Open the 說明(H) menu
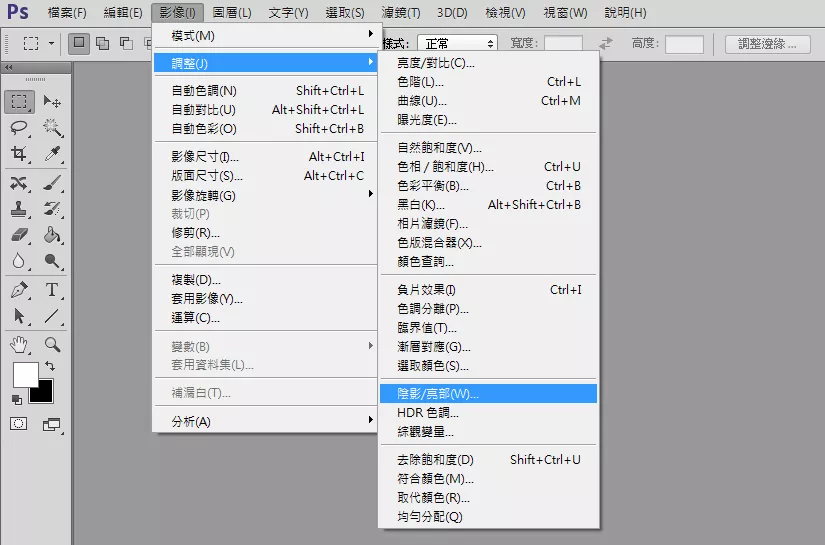 coord(625,13)
